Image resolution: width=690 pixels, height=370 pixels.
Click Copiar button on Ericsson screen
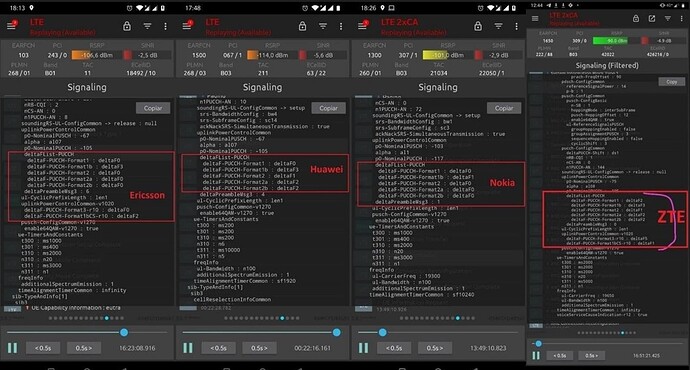pos(153,108)
